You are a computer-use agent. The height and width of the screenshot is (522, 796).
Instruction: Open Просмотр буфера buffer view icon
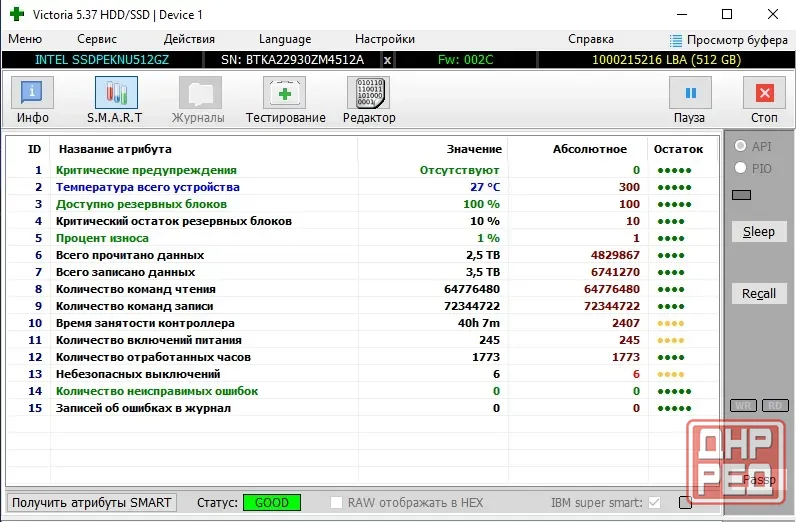676,40
